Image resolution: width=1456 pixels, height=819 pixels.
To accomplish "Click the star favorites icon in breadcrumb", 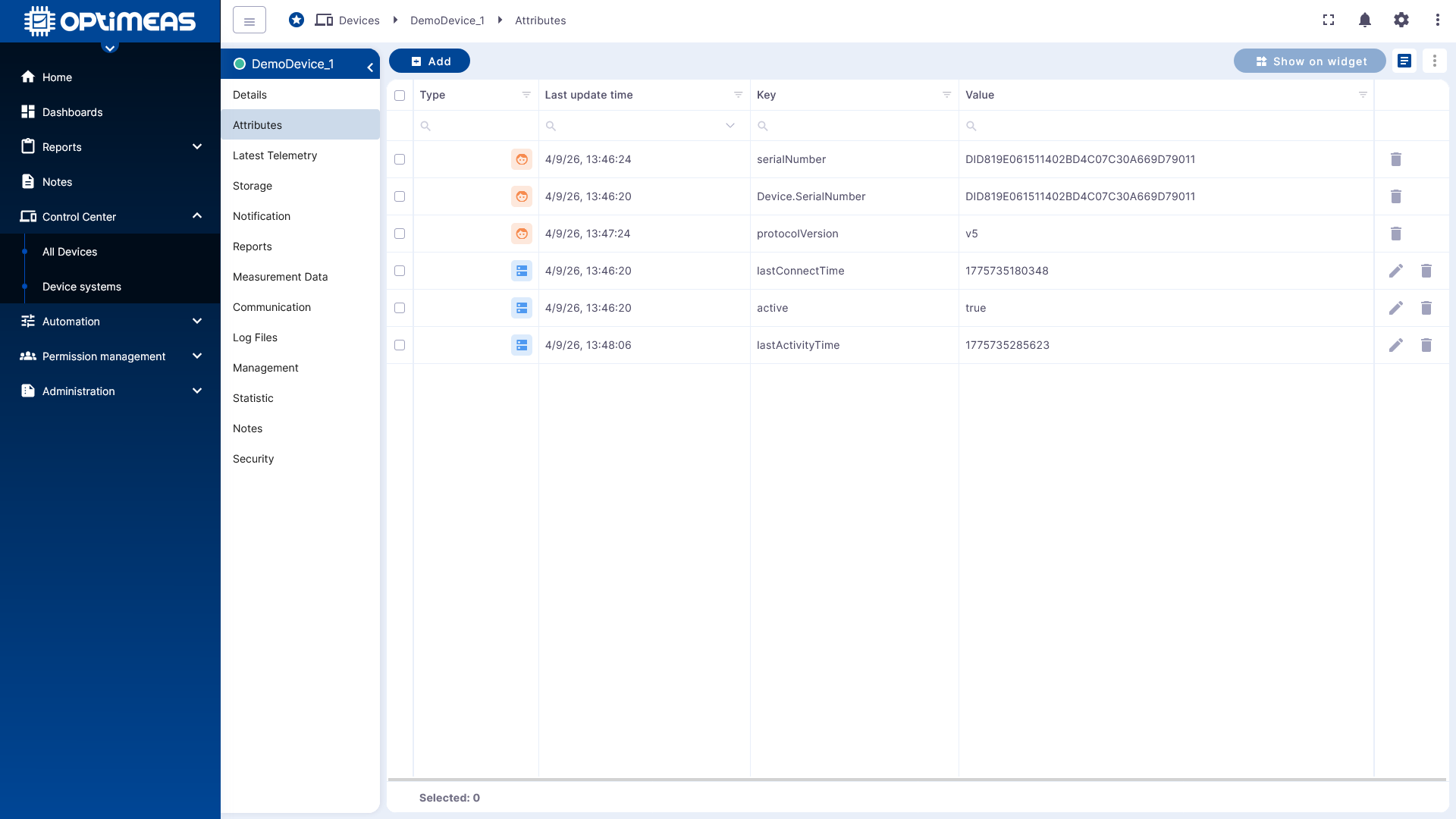I will tap(297, 20).
